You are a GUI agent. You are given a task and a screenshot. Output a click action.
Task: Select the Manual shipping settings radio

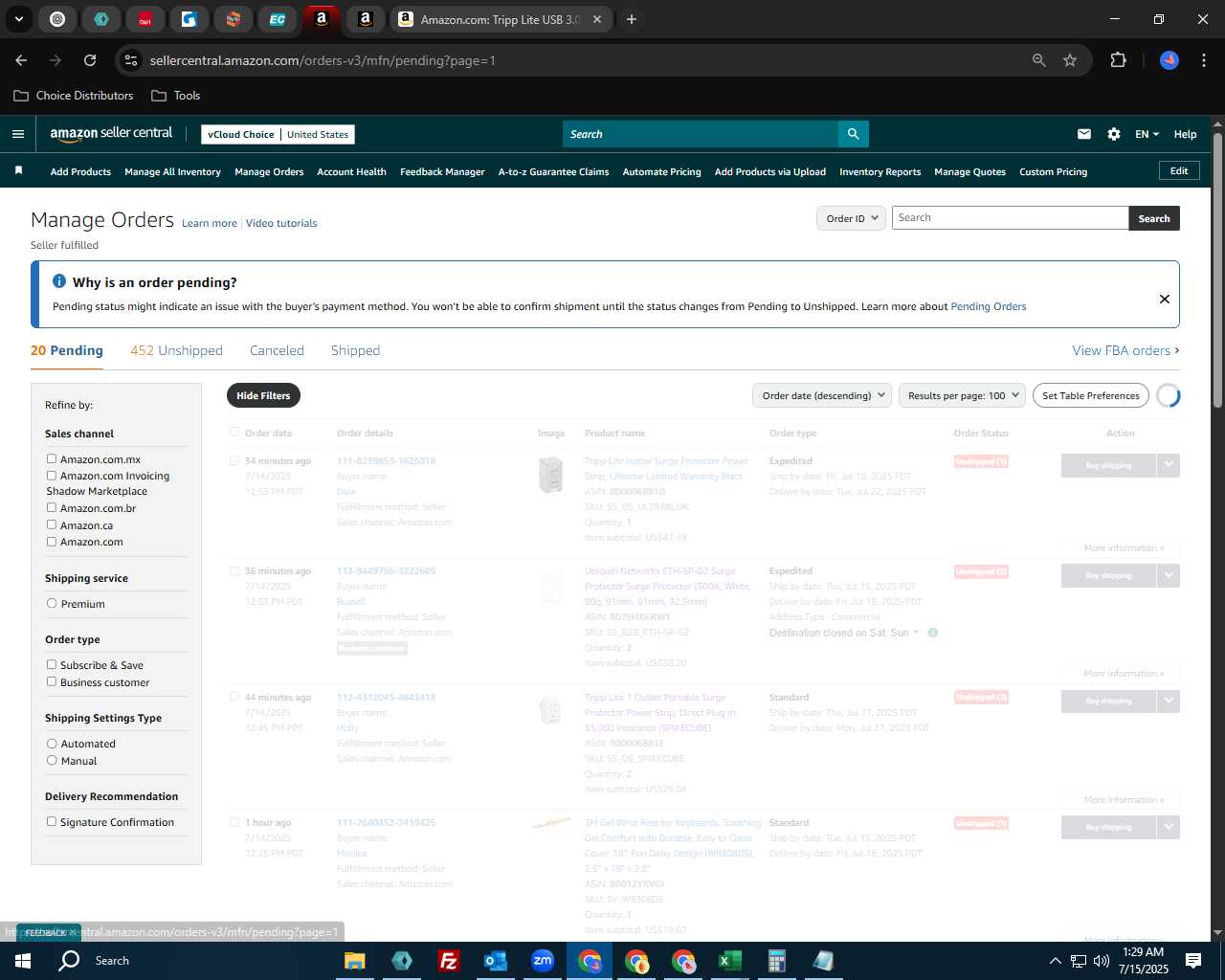pos(52,761)
